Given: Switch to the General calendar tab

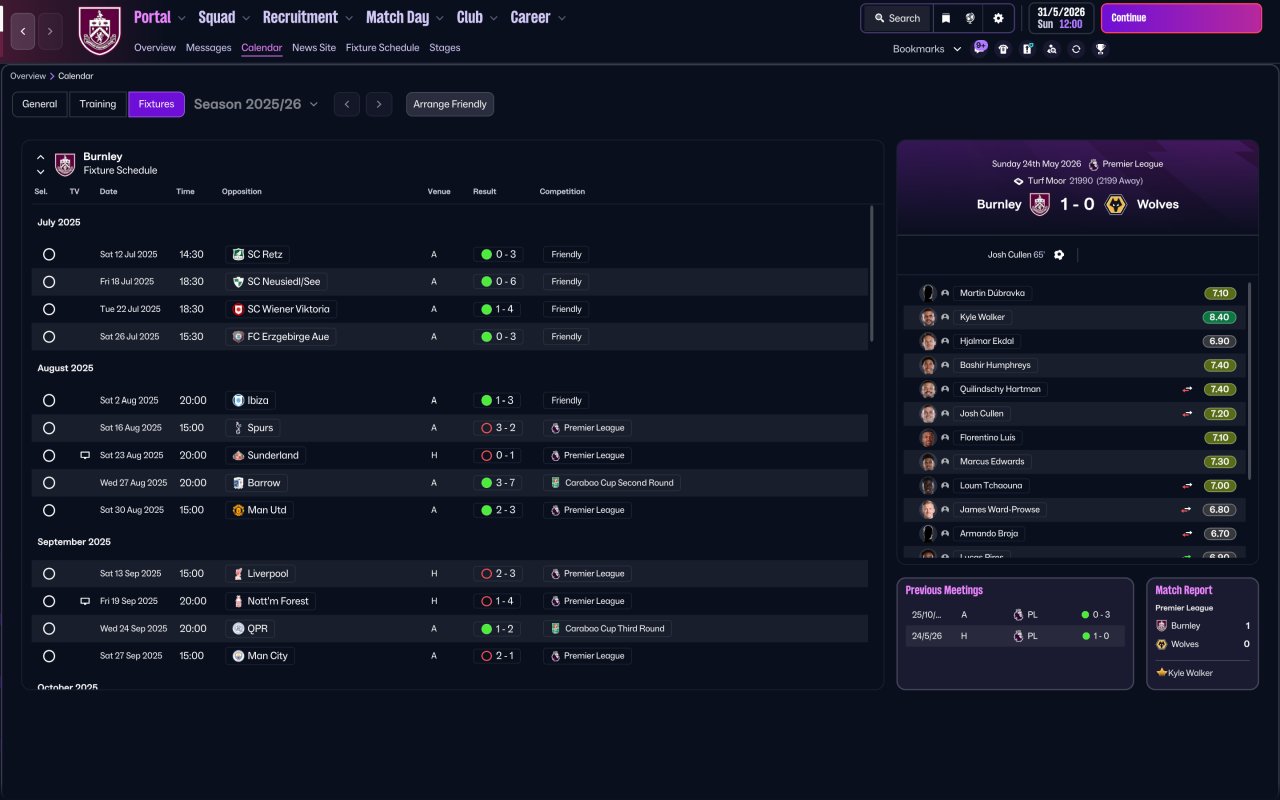Looking at the screenshot, I should click(40, 104).
